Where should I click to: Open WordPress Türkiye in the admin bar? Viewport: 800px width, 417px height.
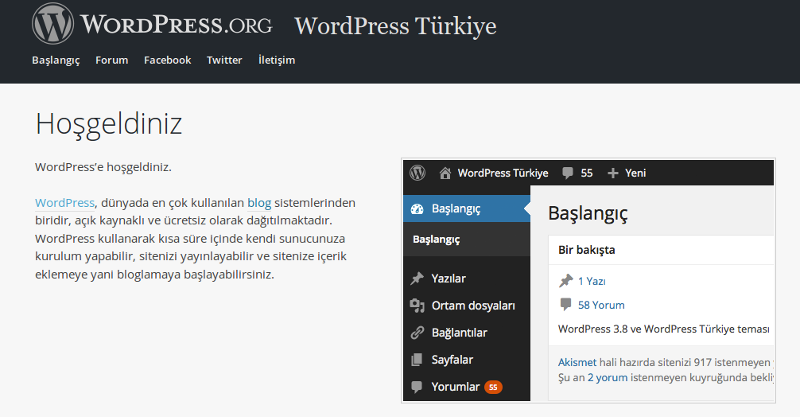[503, 173]
